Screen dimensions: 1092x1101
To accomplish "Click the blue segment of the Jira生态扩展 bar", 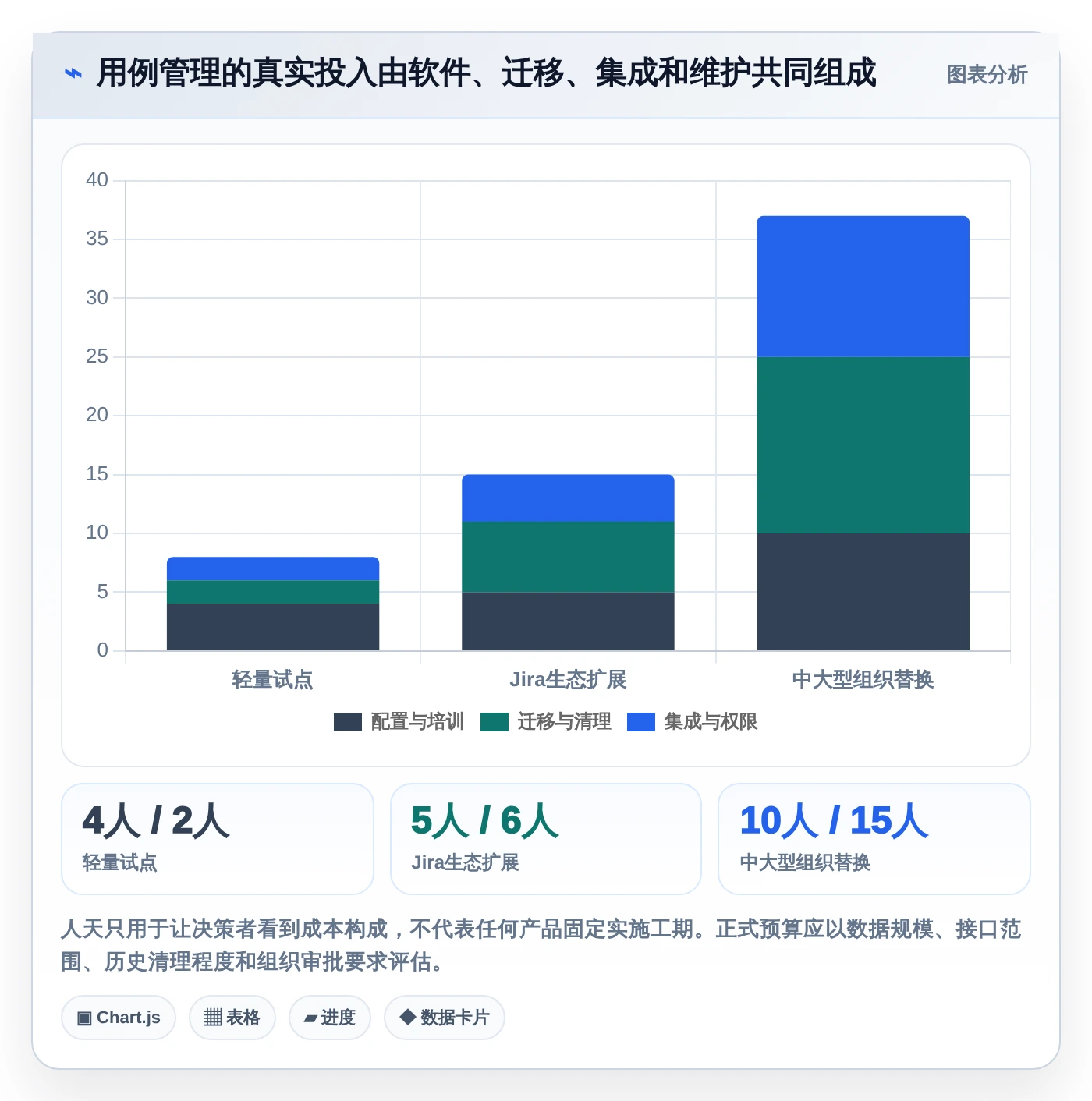I will tap(568, 498).
